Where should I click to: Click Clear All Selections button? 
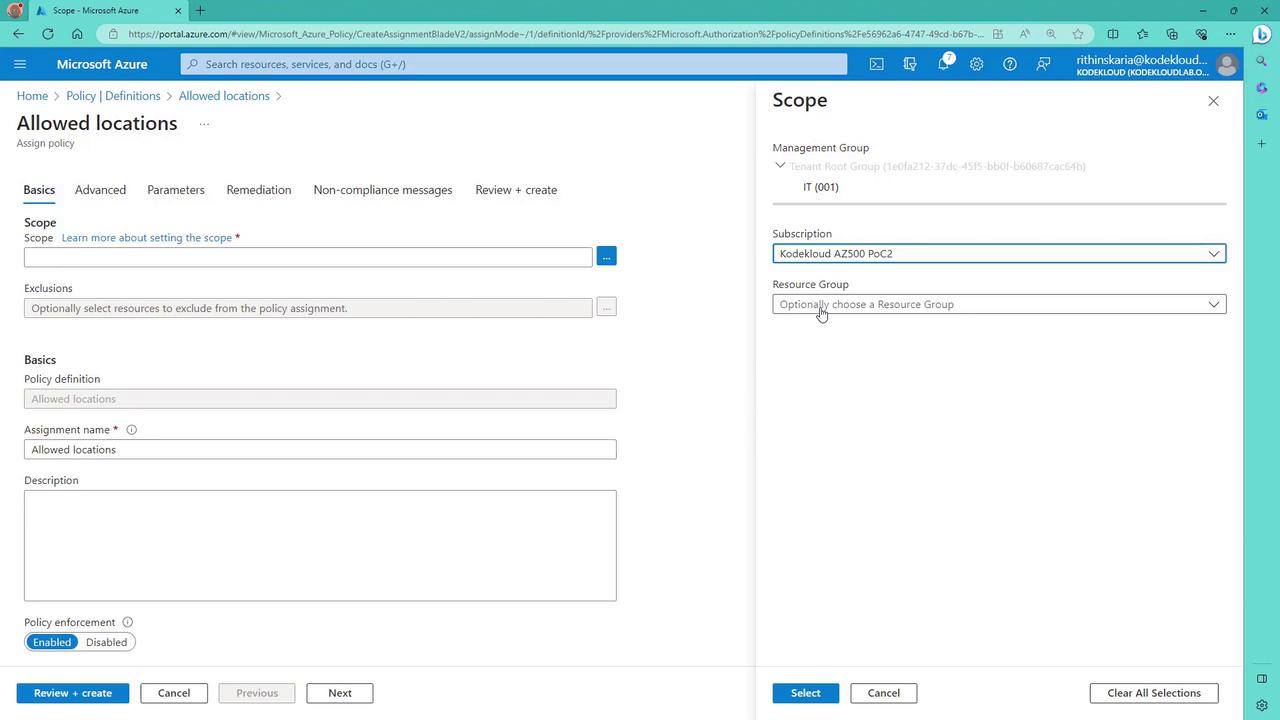coord(1154,693)
